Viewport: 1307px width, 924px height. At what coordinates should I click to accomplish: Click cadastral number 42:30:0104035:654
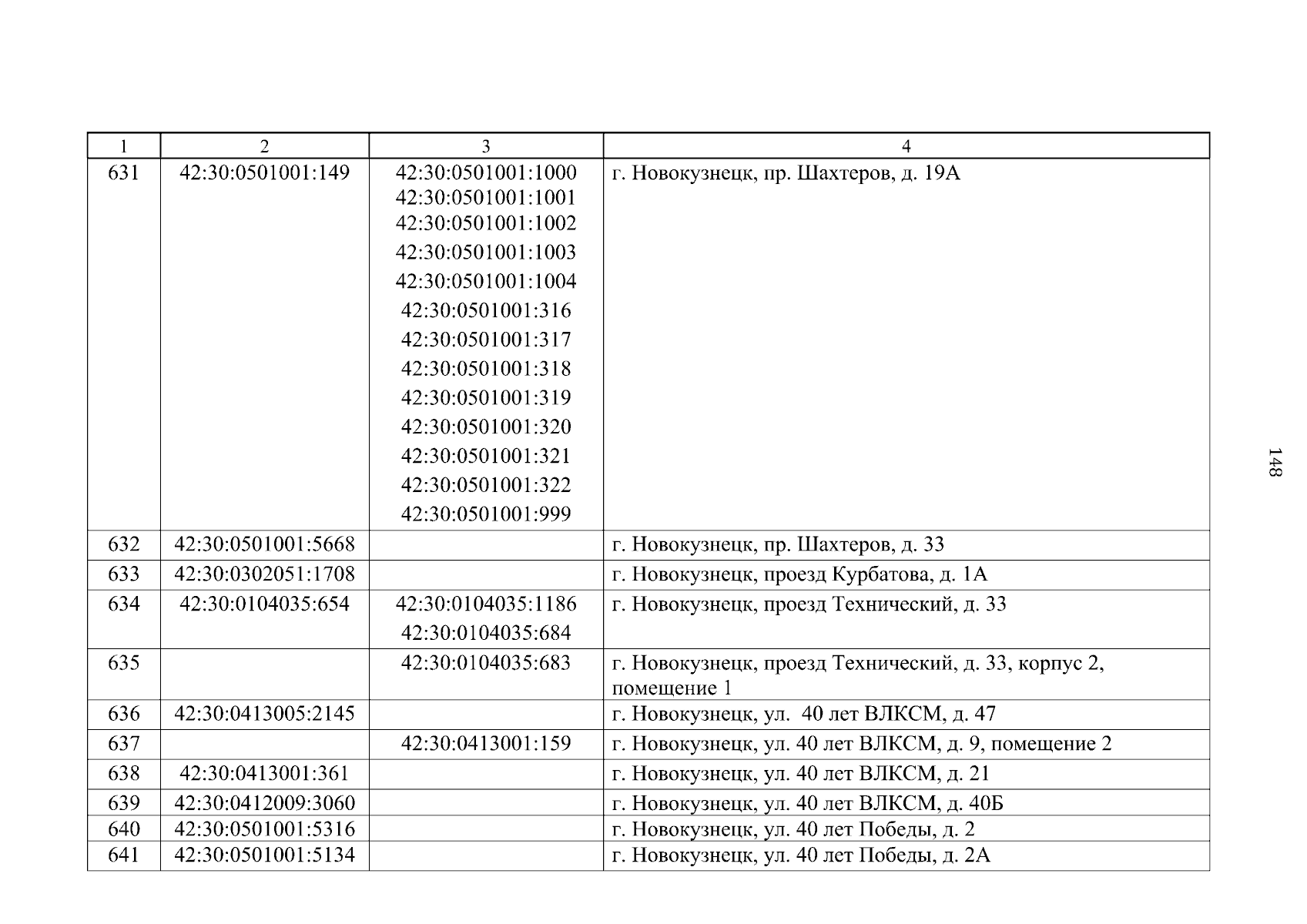pyautogui.click(x=264, y=604)
